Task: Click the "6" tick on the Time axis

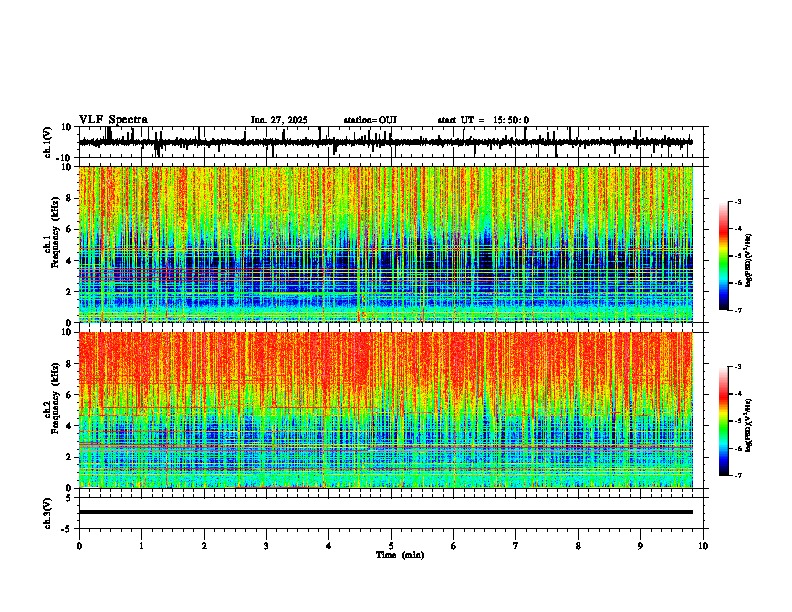Action: point(454,546)
